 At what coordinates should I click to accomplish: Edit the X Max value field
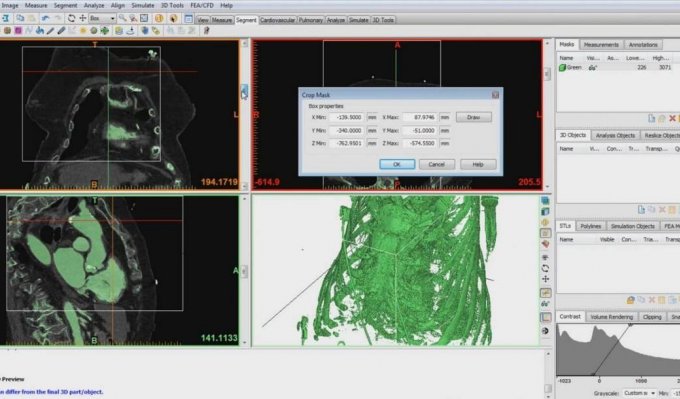click(420, 118)
